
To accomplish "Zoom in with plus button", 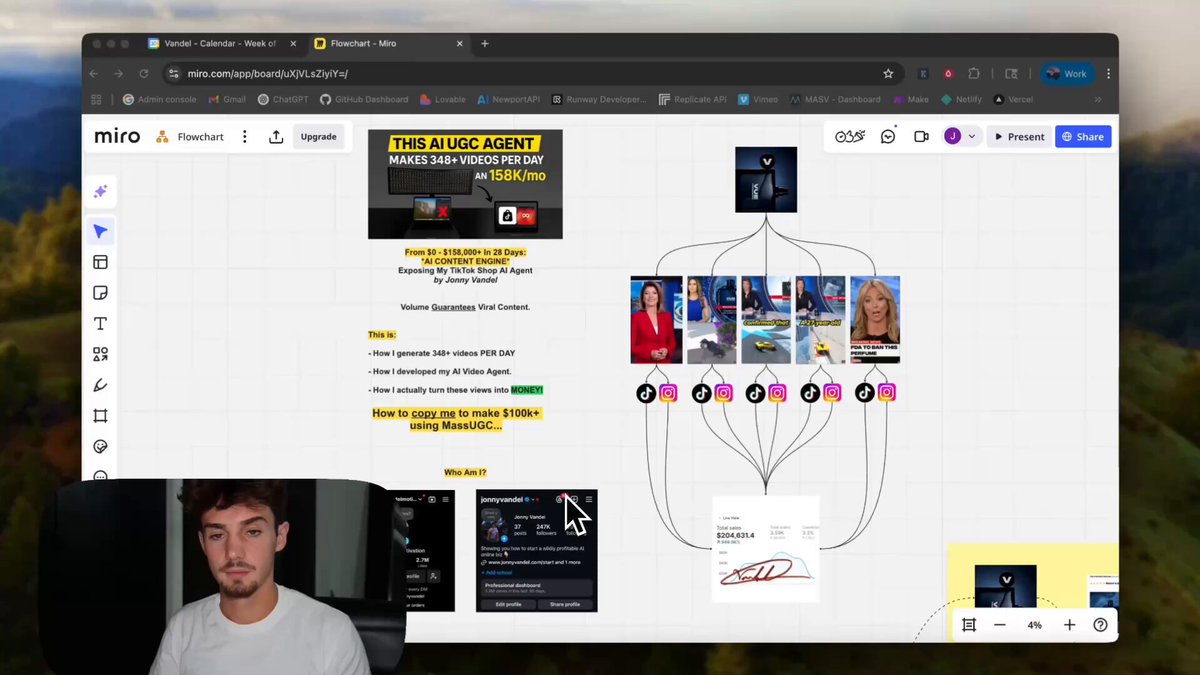I will tap(1069, 625).
